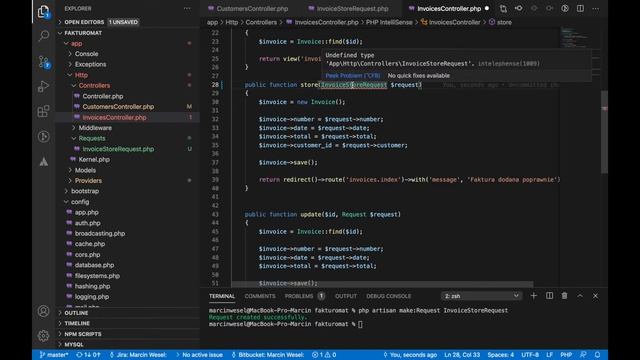Open InvoiceStoreRequest.php in file tree
This screenshot has width=640, height=360.
click(x=128, y=149)
